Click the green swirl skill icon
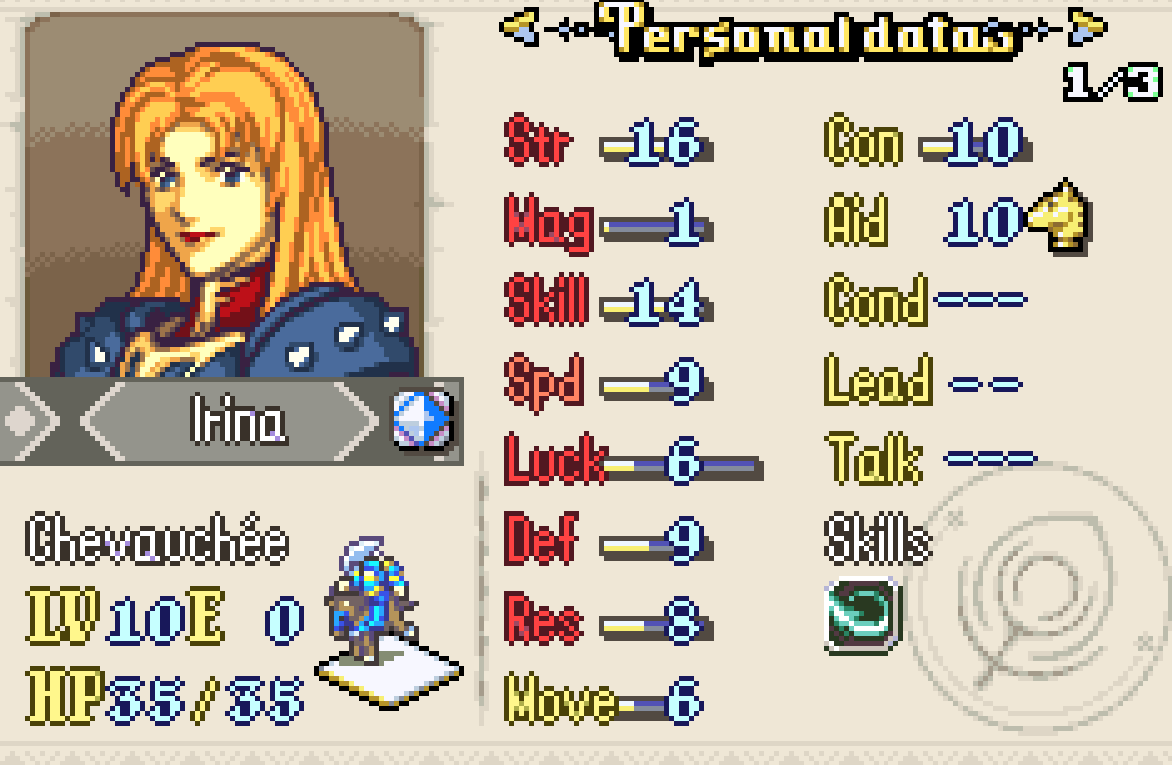Screen dimensions: 1172x765 point(864,615)
